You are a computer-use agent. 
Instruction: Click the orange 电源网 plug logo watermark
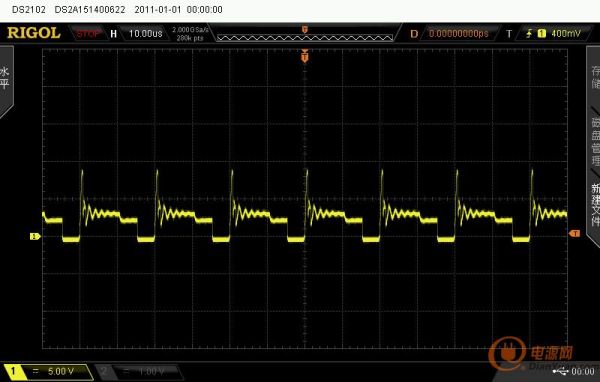[507, 353]
